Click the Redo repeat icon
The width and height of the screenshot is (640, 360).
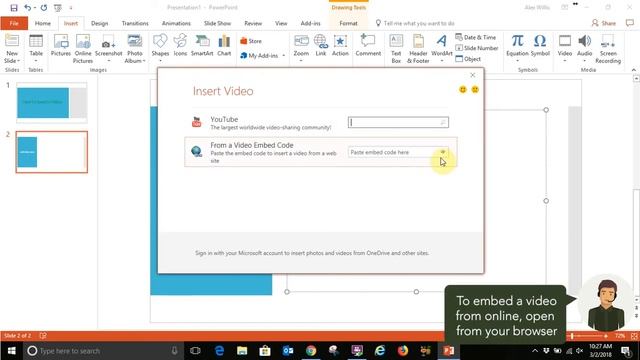(44, 7)
